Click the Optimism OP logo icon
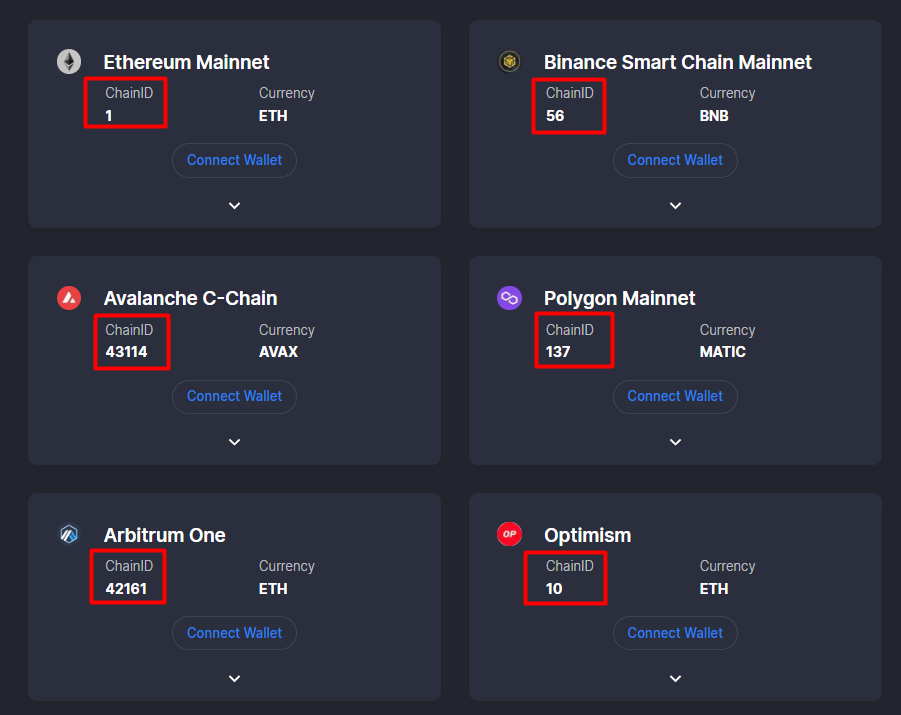 point(509,534)
